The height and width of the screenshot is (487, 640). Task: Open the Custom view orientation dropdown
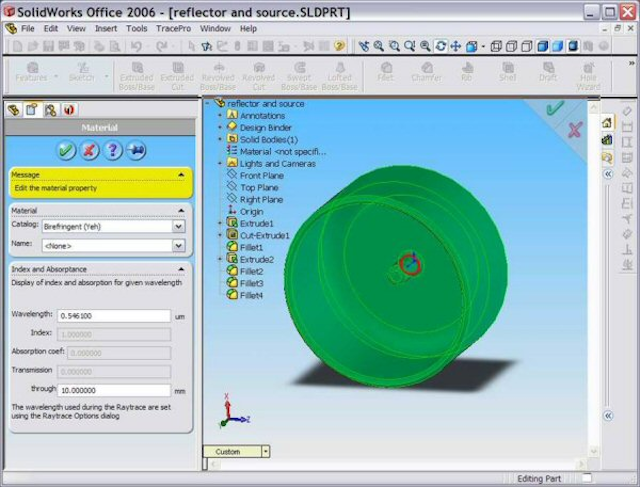coord(266,451)
